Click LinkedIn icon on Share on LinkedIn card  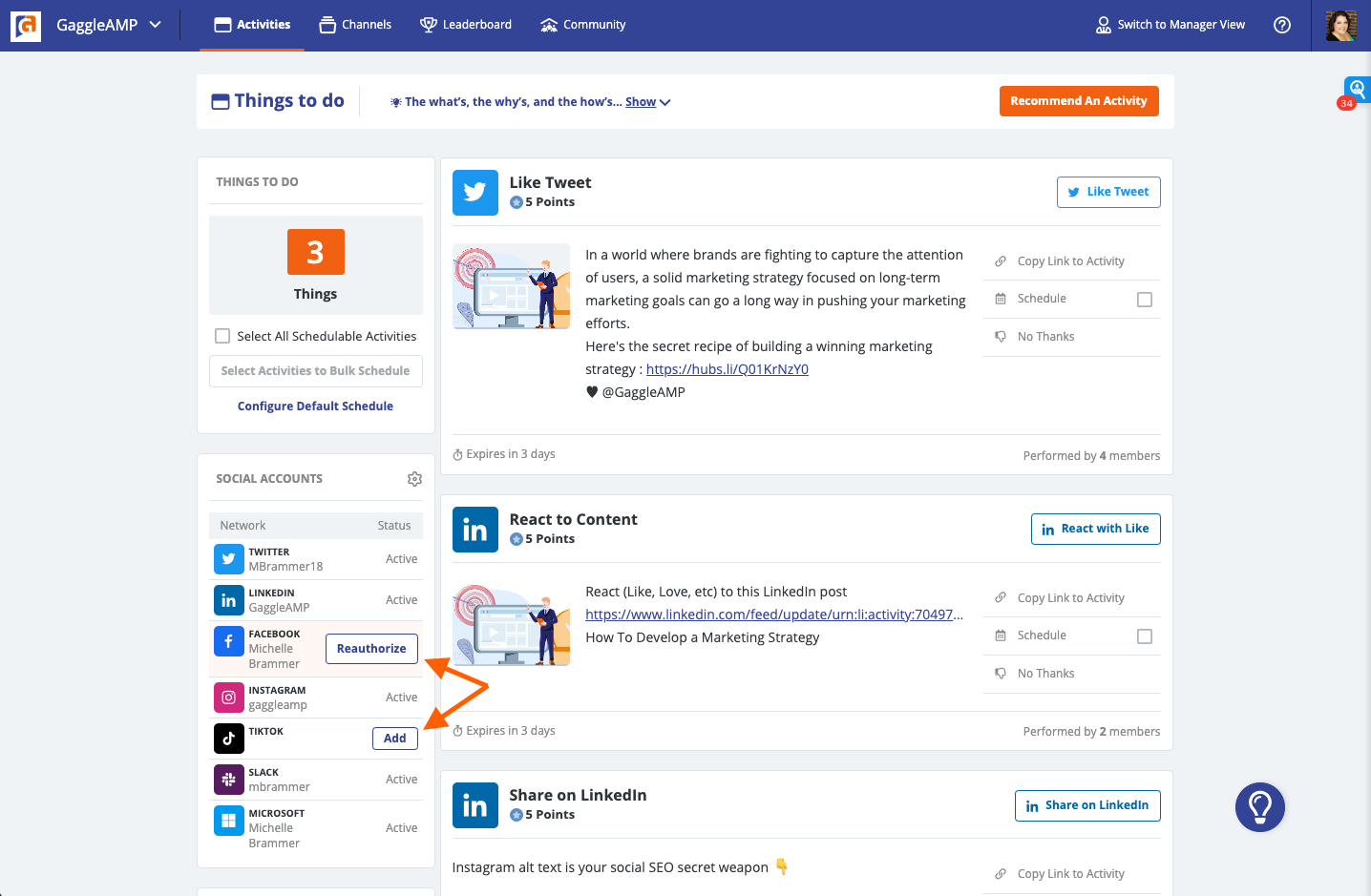point(475,805)
